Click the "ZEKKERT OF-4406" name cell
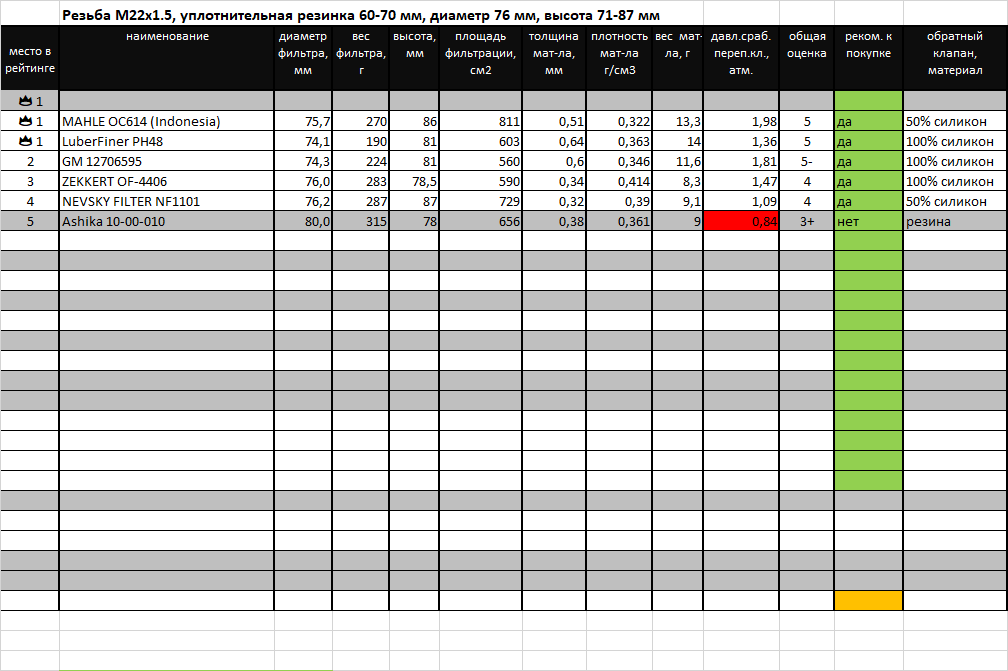 [x=167, y=181]
